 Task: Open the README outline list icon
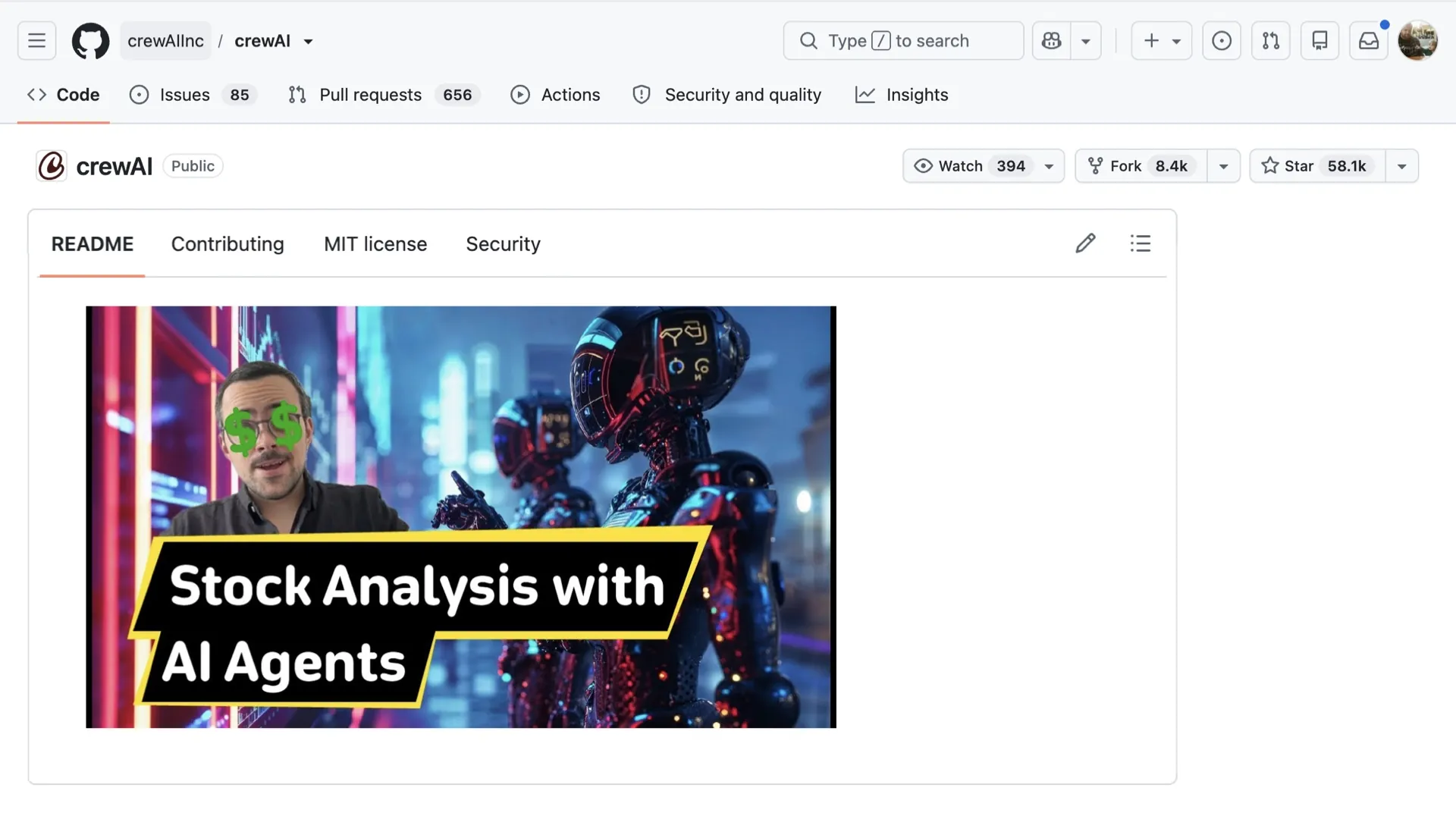[1141, 243]
